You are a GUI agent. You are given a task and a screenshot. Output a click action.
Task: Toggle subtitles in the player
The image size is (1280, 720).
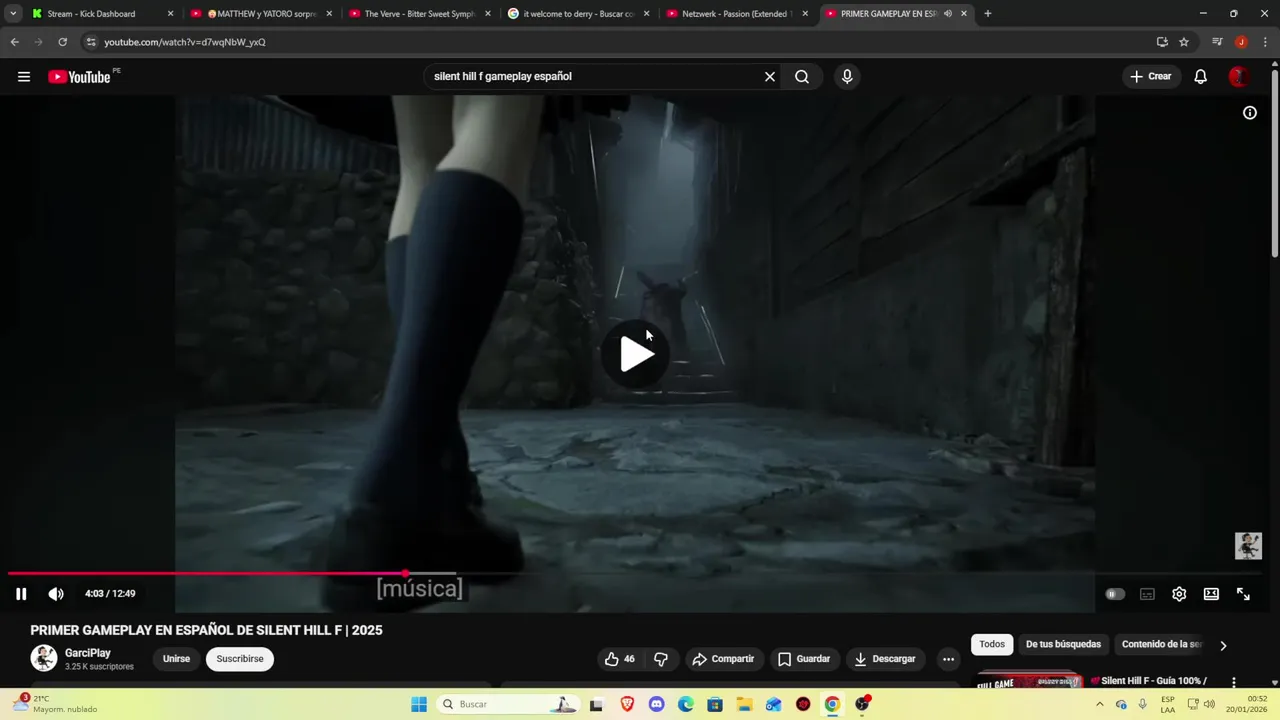pos(1147,594)
